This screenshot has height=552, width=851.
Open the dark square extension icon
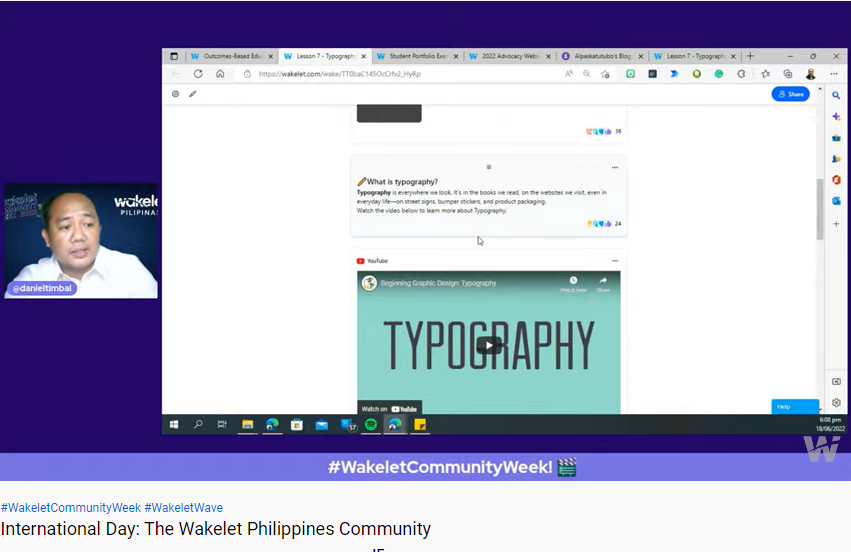point(652,74)
